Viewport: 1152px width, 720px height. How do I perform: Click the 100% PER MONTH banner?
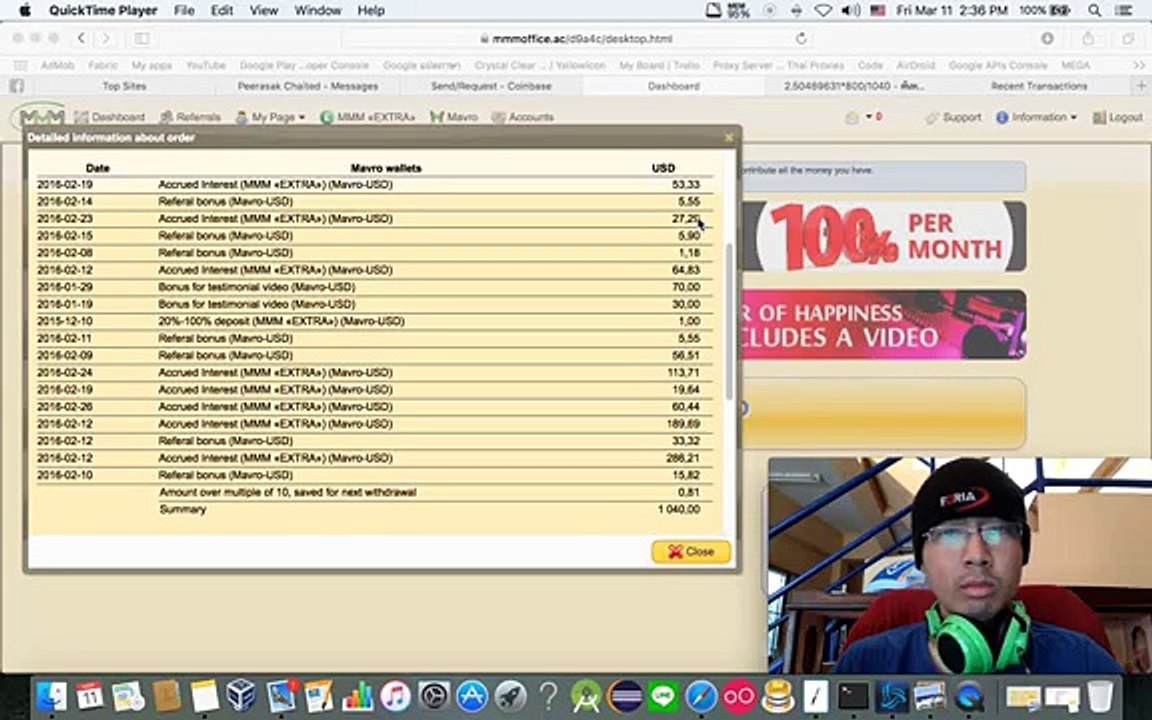[x=884, y=237]
